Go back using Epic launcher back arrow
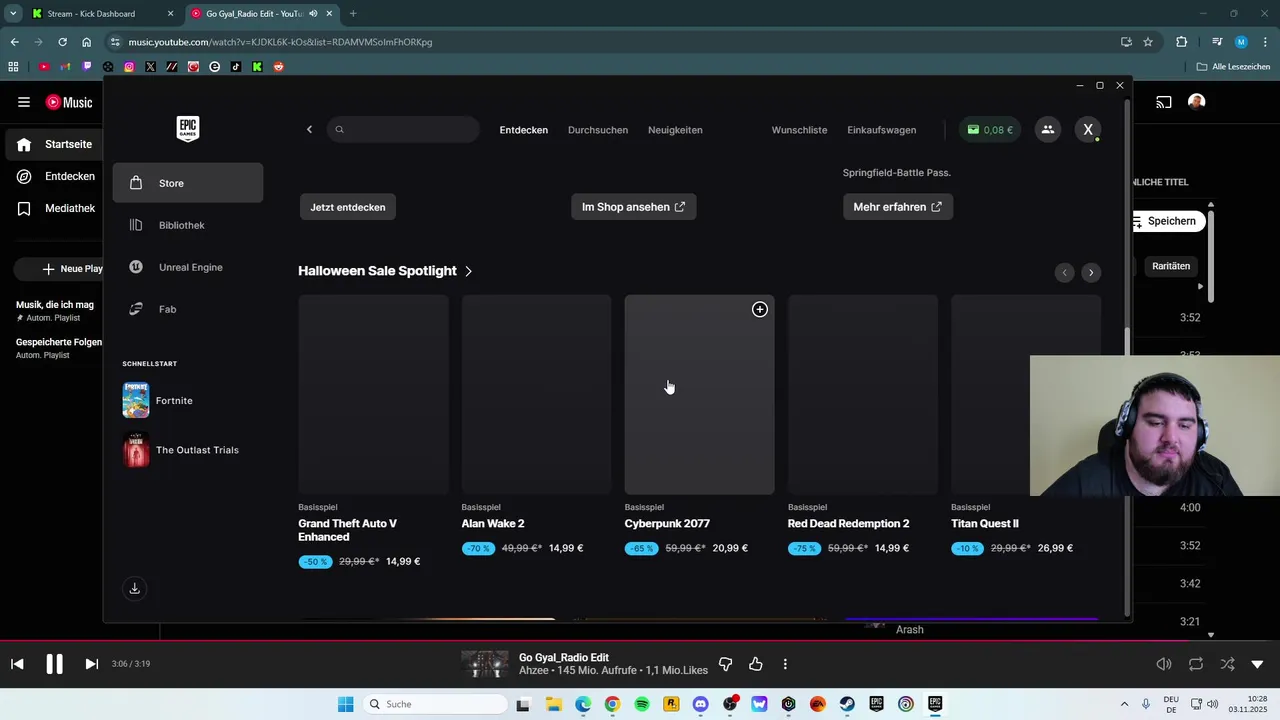The width and height of the screenshot is (1280, 720). coord(309,129)
